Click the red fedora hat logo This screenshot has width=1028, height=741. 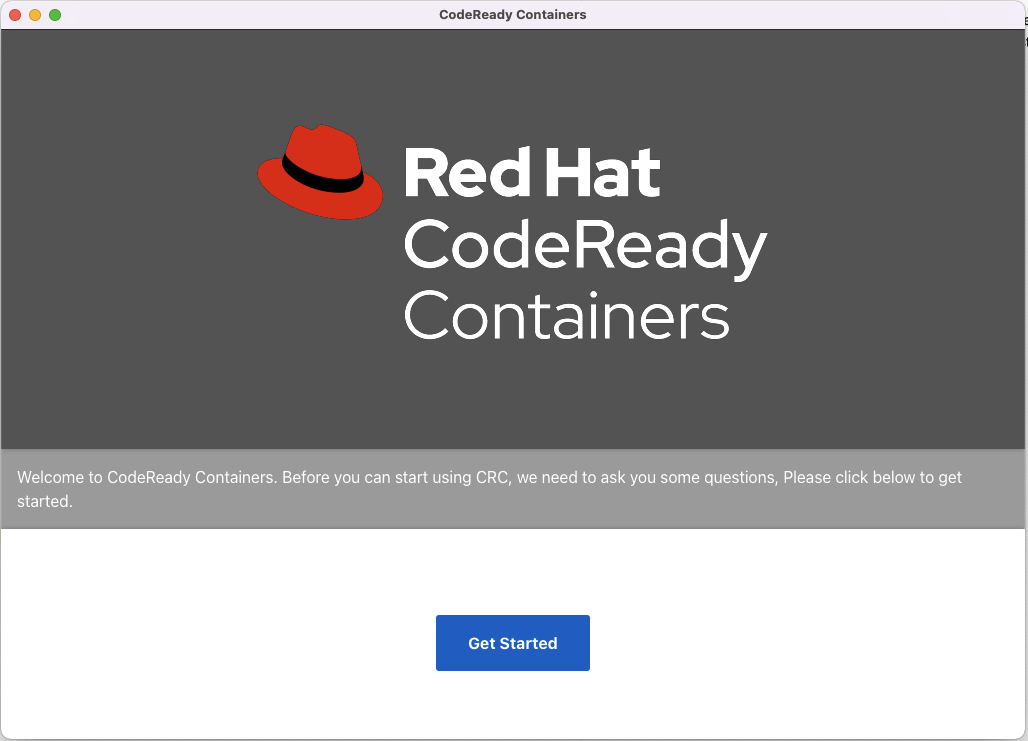click(320, 172)
